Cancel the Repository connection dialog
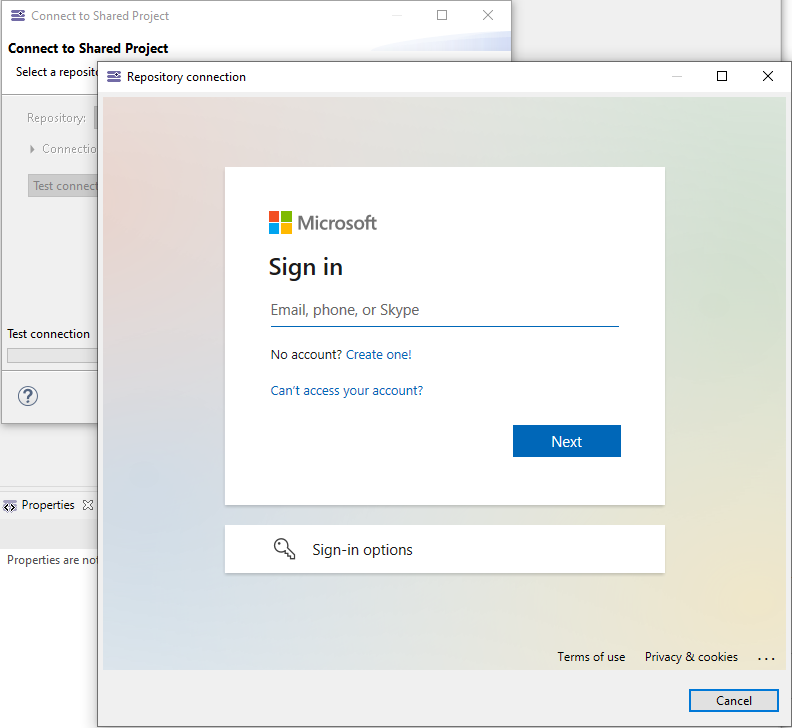 (733, 701)
